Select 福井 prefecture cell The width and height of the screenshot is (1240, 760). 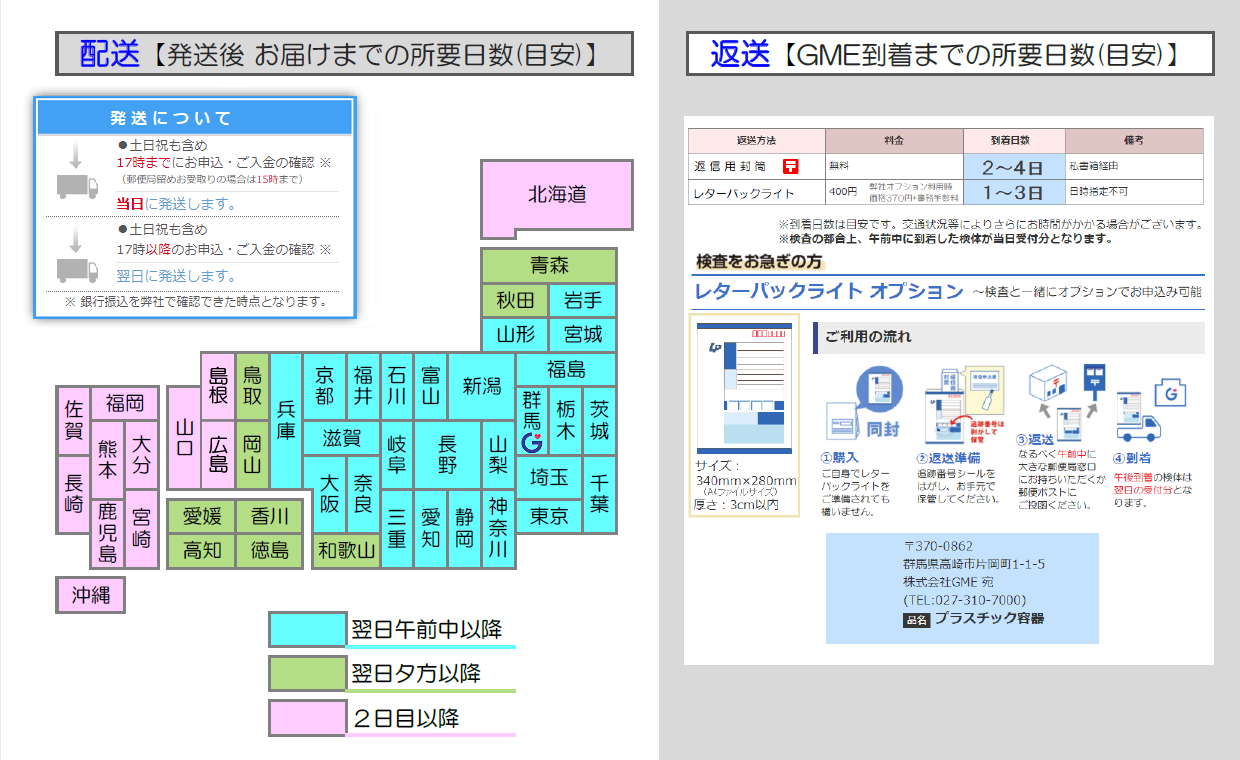coord(363,386)
